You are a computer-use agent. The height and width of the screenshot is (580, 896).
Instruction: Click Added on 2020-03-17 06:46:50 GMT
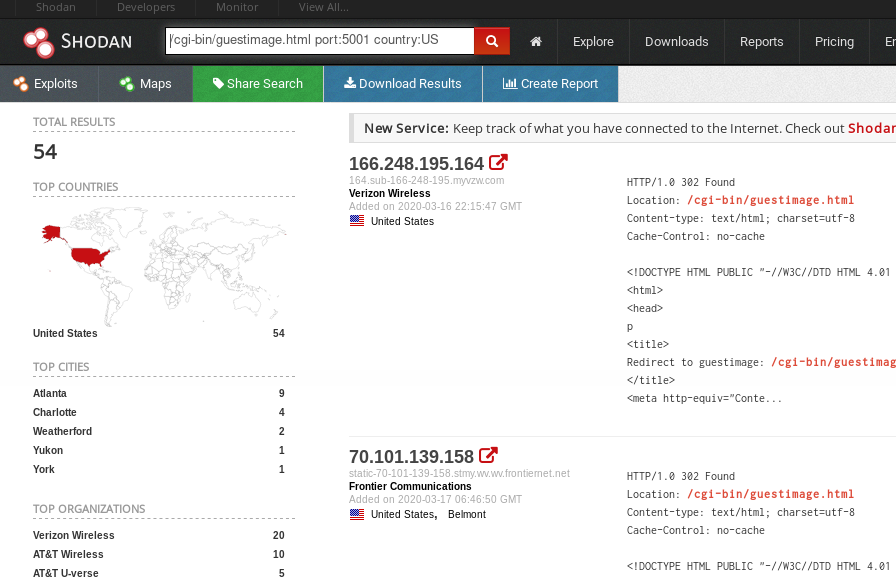[435, 499]
